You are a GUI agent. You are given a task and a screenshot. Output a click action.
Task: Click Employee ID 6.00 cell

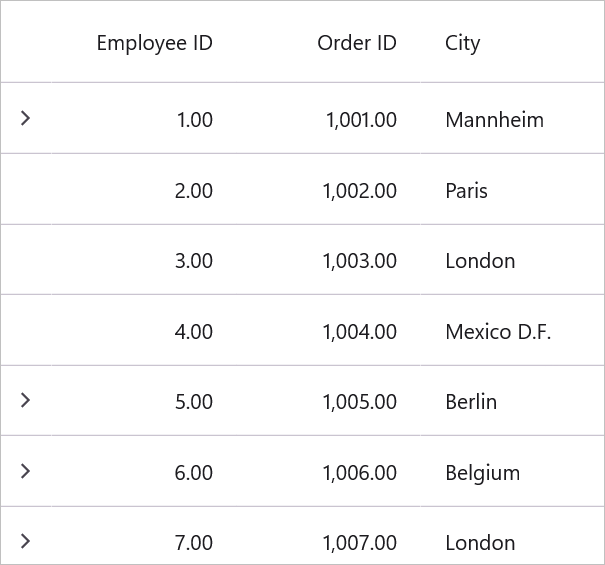pos(144,471)
